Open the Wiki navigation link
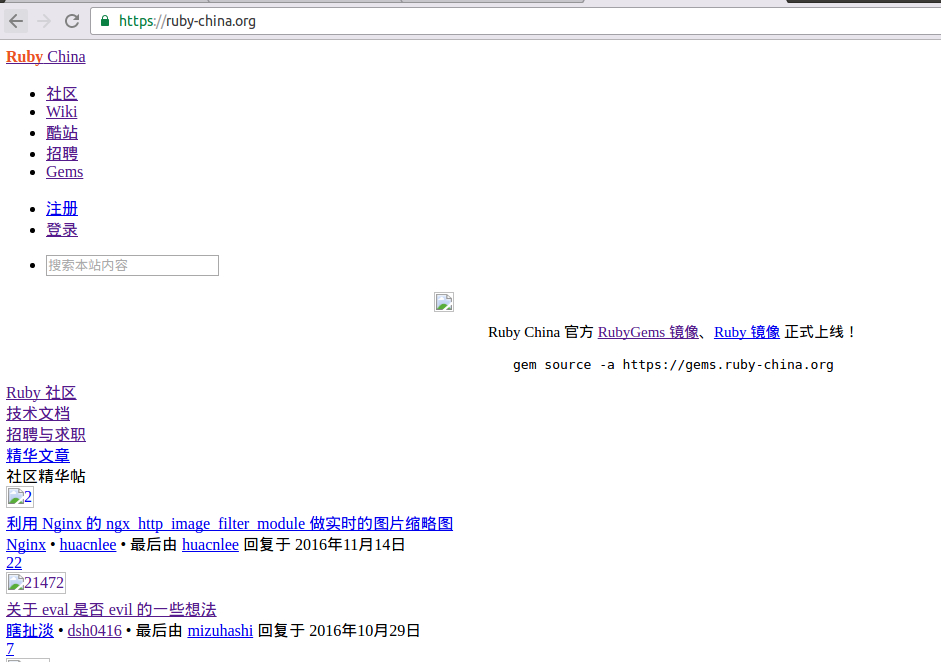The width and height of the screenshot is (941, 662). 61,112
